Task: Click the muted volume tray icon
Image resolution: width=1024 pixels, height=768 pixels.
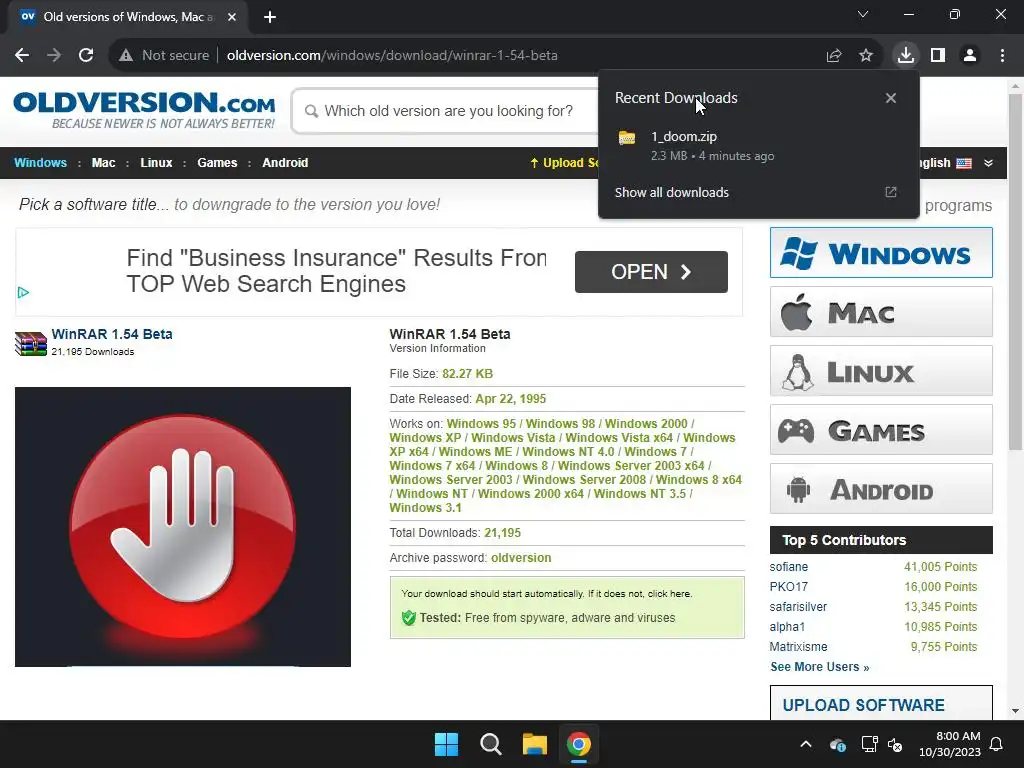Action: 895,744
